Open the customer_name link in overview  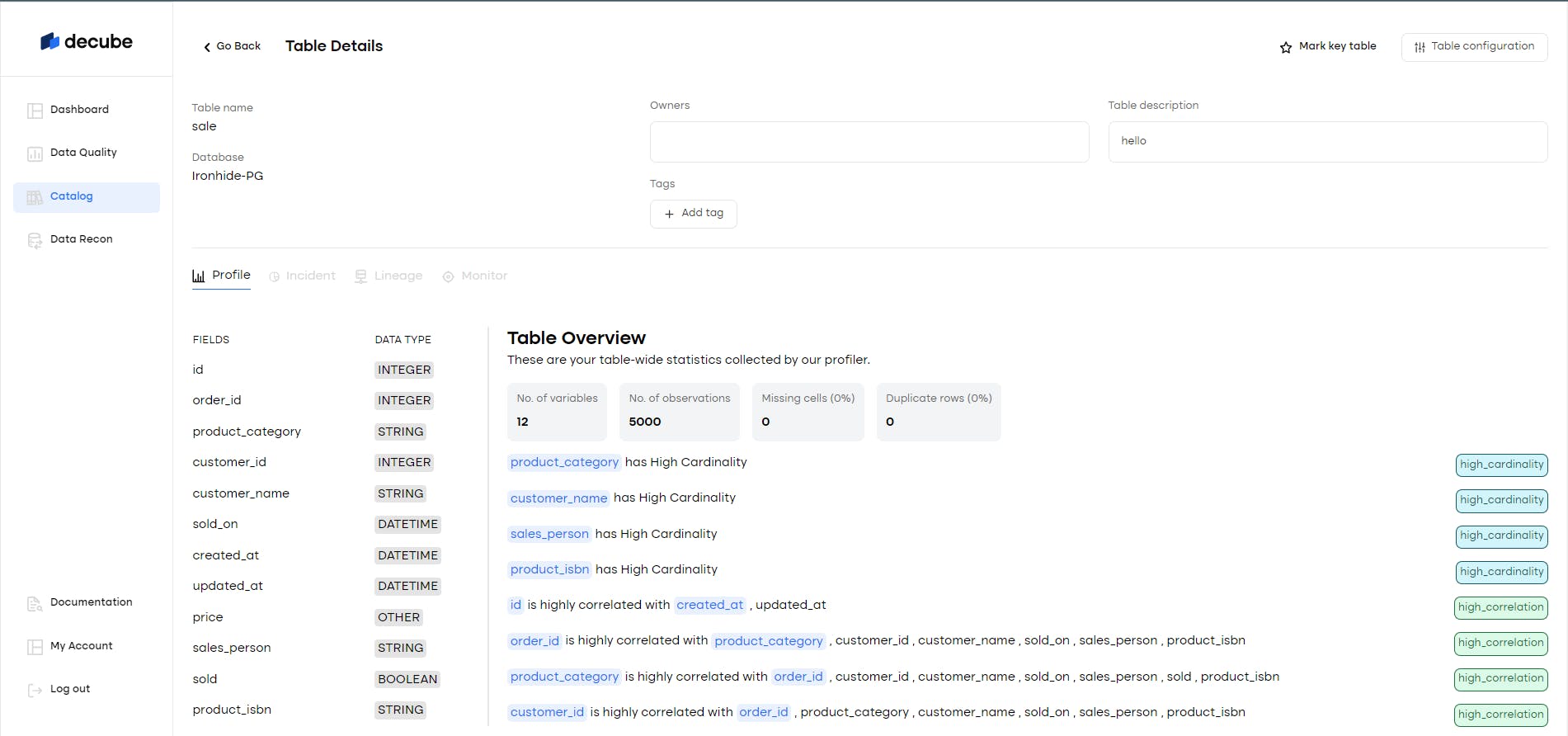[558, 498]
